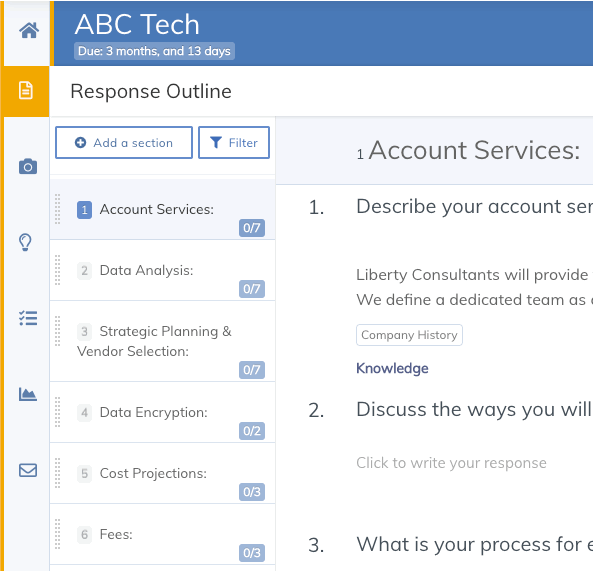Click the Company History tag
This screenshot has width=593, height=571.
pyautogui.click(x=409, y=335)
